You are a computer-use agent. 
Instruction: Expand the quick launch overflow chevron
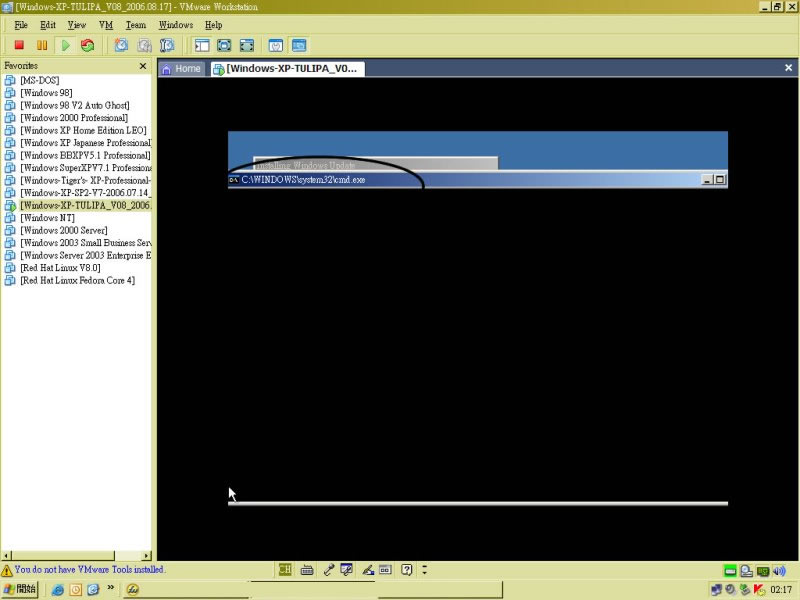coord(110,588)
